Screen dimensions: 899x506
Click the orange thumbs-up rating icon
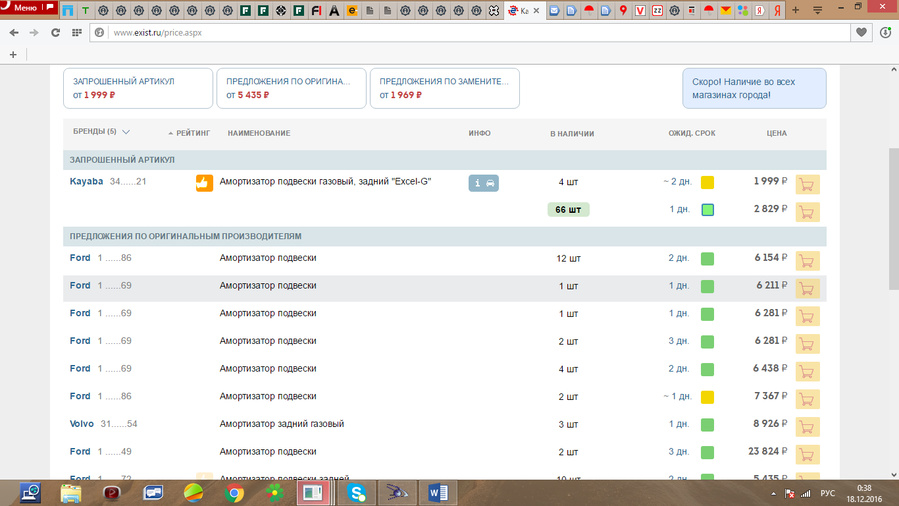click(204, 183)
